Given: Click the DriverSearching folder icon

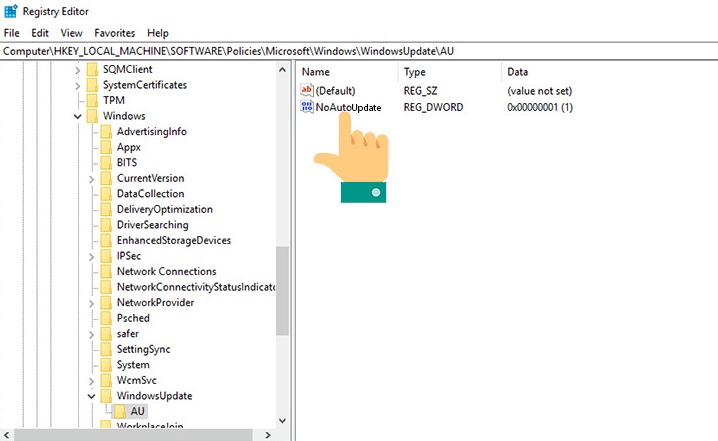Looking at the screenshot, I should pyautogui.click(x=106, y=225).
